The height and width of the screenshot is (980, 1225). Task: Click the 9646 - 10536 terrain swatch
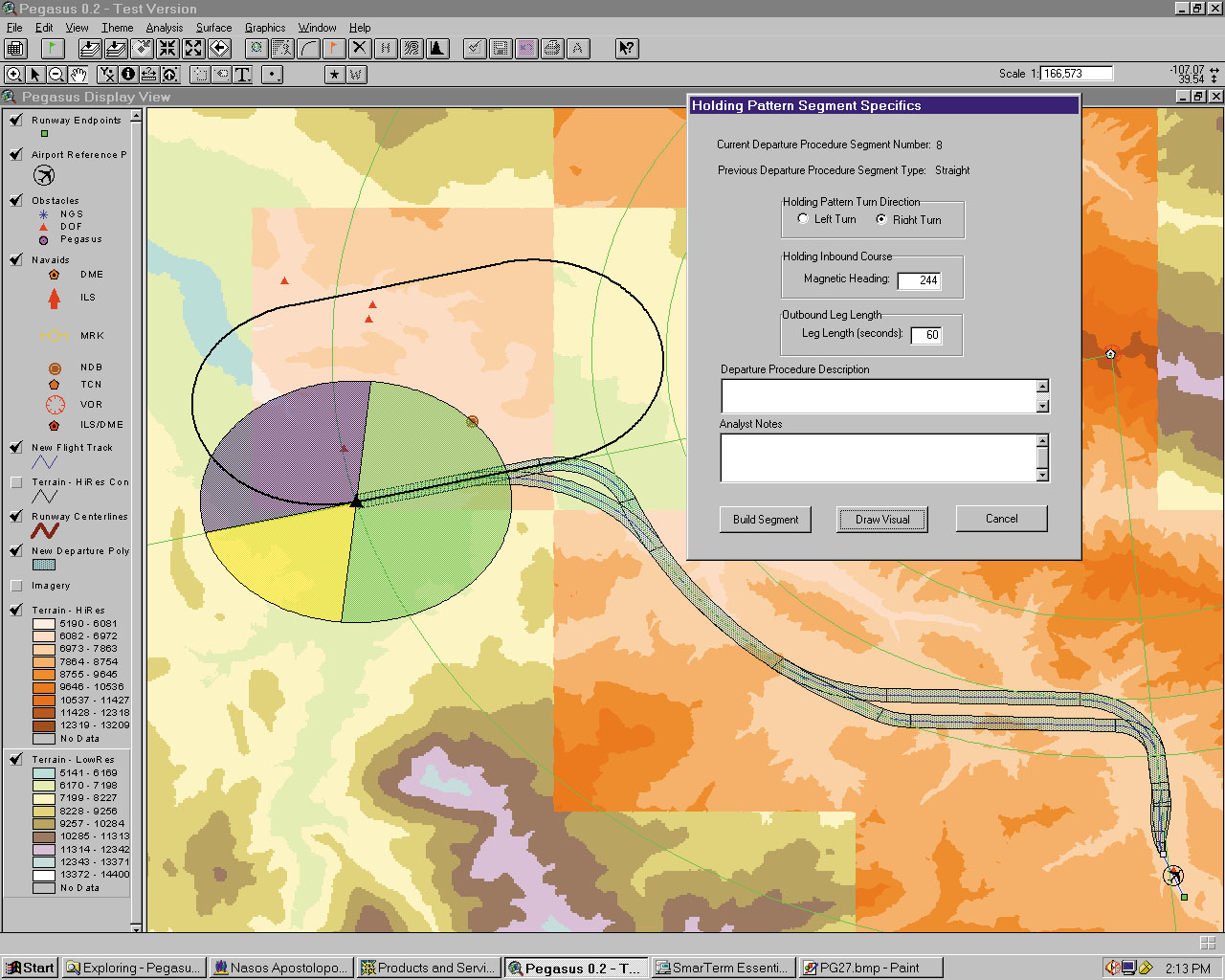pos(44,687)
